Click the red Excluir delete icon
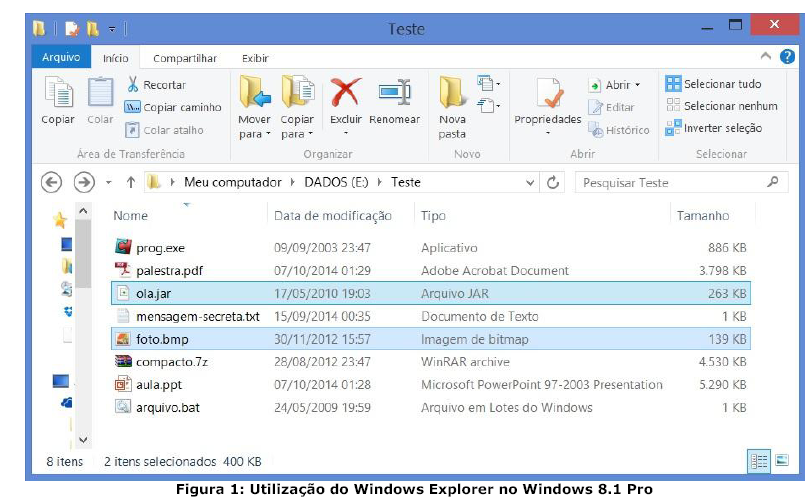The height and width of the screenshot is (499, 812). [x=345, y=94]
